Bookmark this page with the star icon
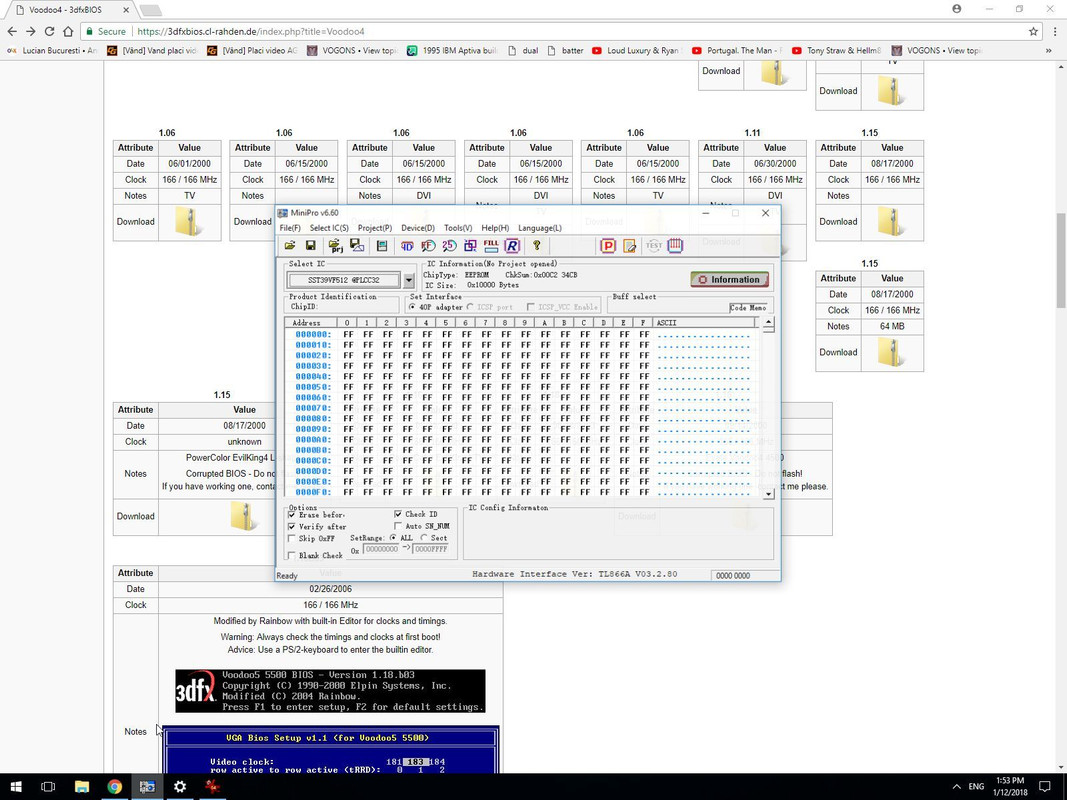The width and height of the screenshot is (1067, 800). (1033, 31)
